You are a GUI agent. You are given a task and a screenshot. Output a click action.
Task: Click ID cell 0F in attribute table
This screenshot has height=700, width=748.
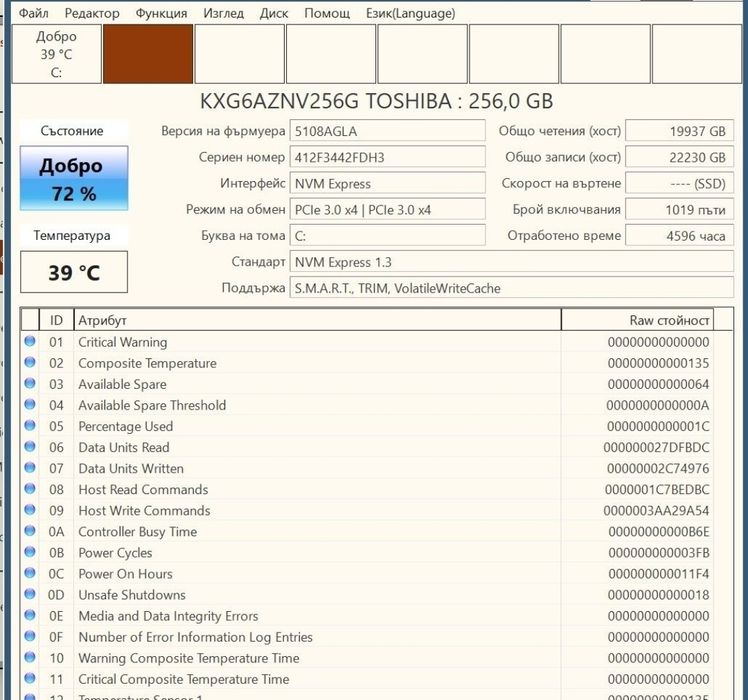(x=56, y=637)
